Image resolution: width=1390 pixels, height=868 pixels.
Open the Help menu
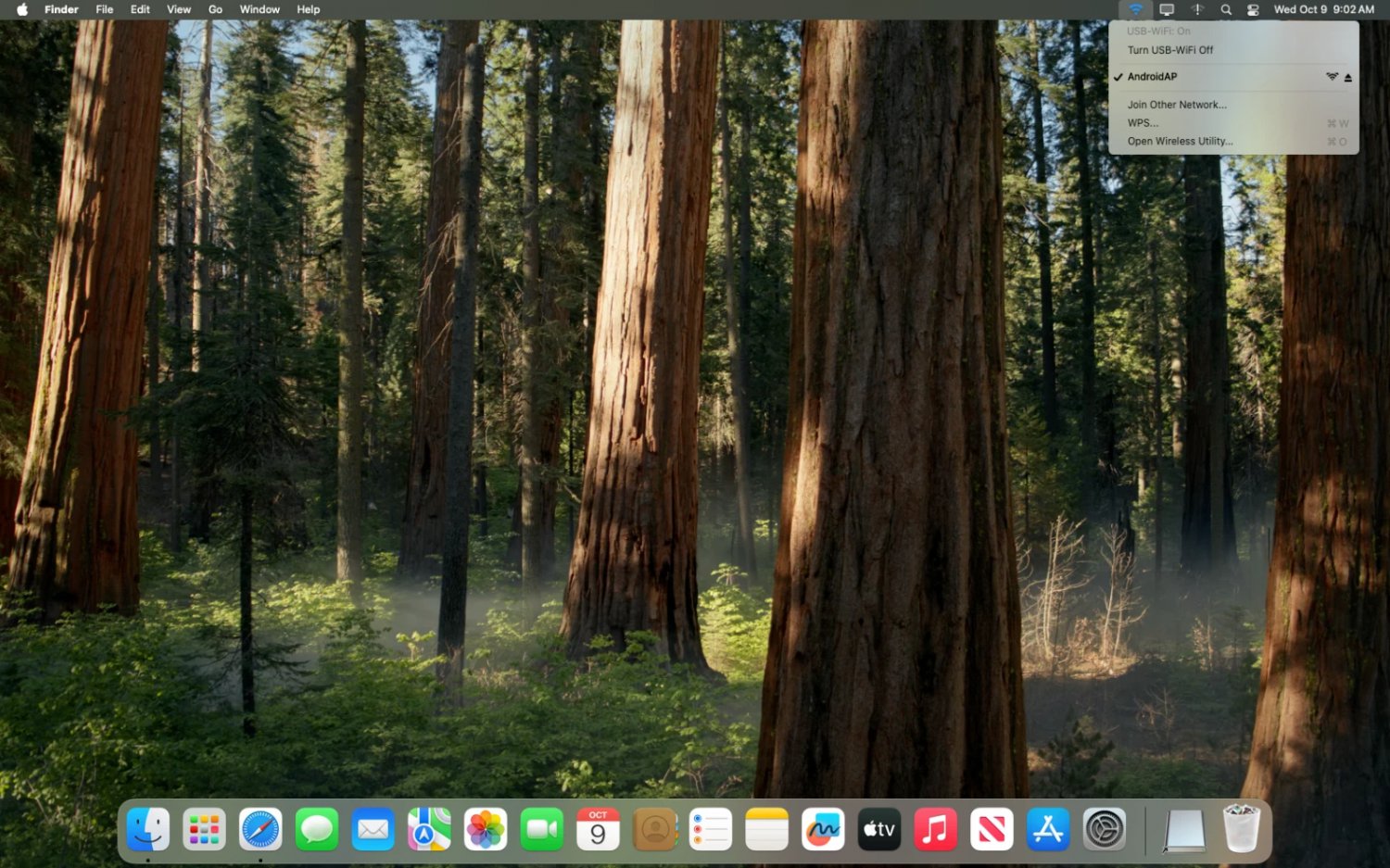click(309, 9)
